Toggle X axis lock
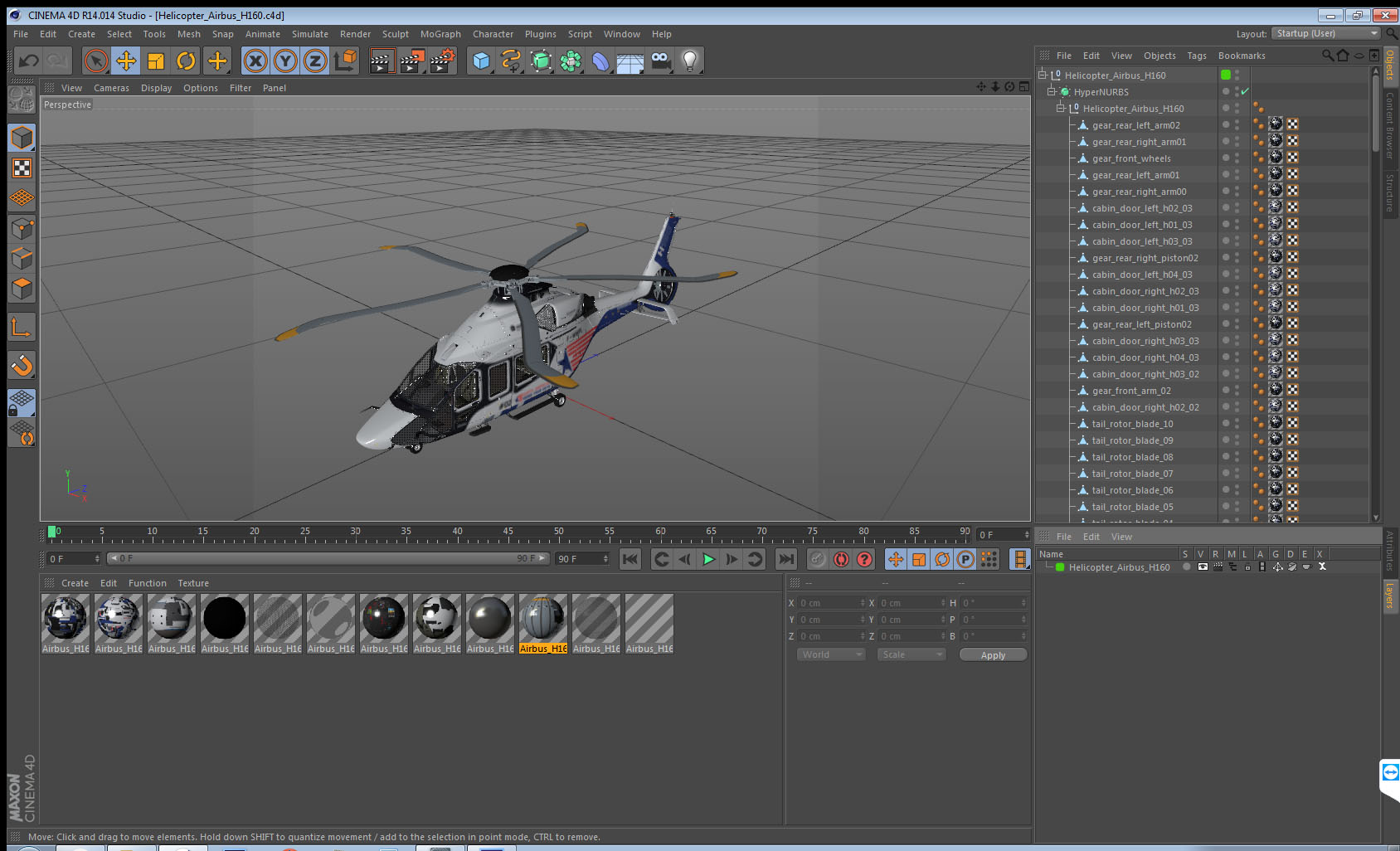The height and width of the screenshot is (851, 1400). click(256, 61)
